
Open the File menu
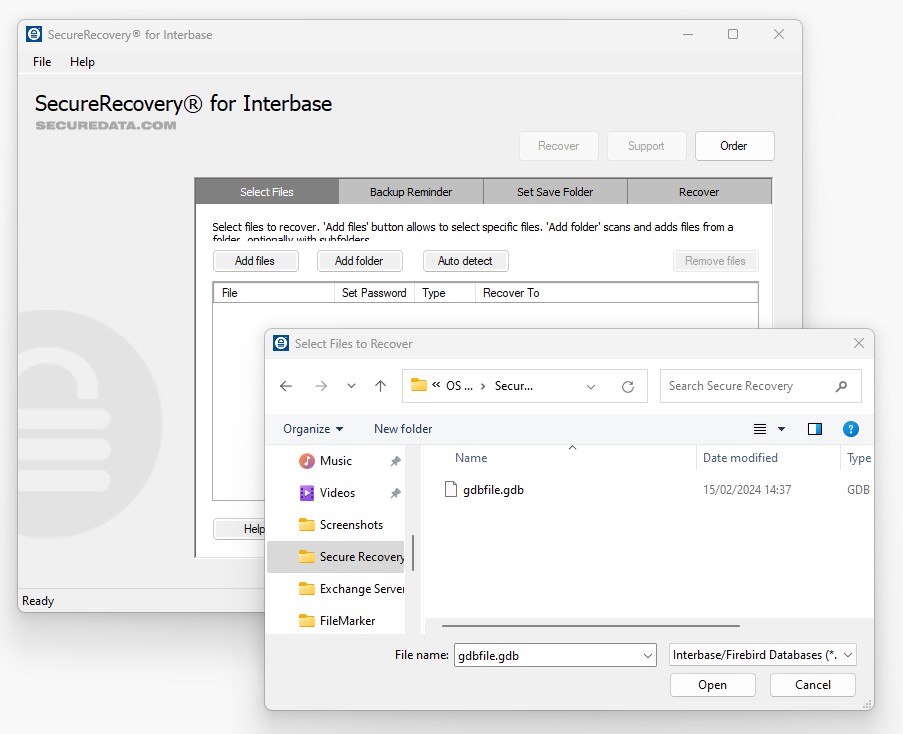point(42,62)
